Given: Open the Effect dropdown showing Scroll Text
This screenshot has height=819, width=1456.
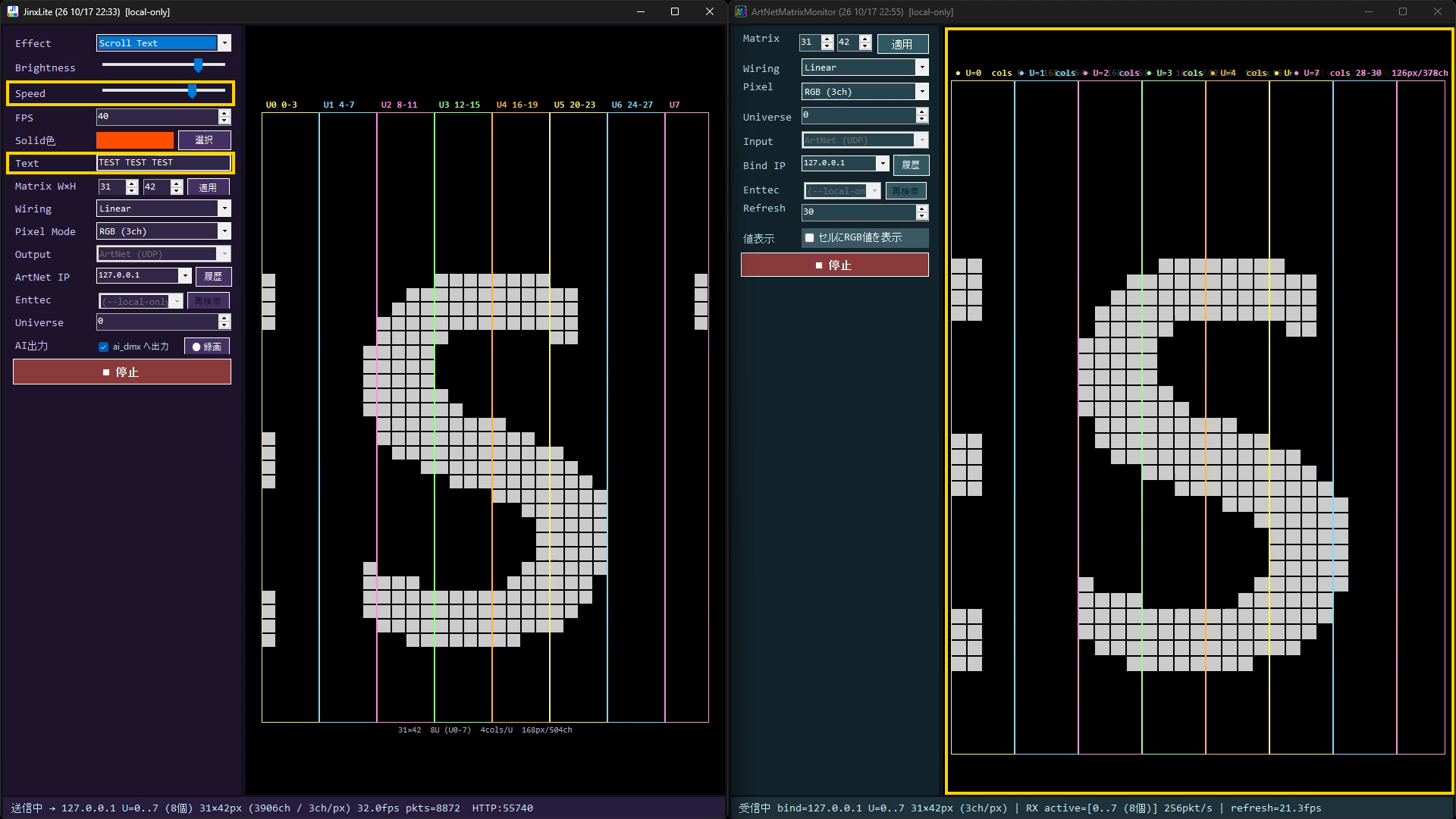Looking at the screenshot, I should point(224,43).
